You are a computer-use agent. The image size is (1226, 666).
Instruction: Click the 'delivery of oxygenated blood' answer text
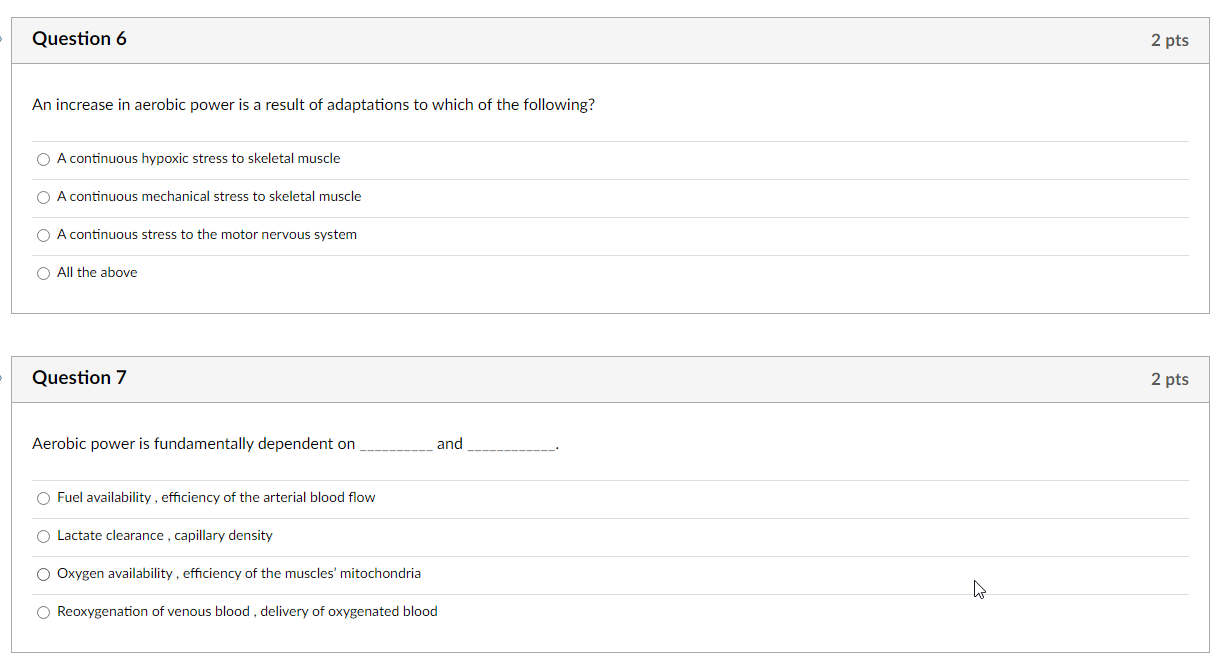pyautogui.click(x=349, y=611)
